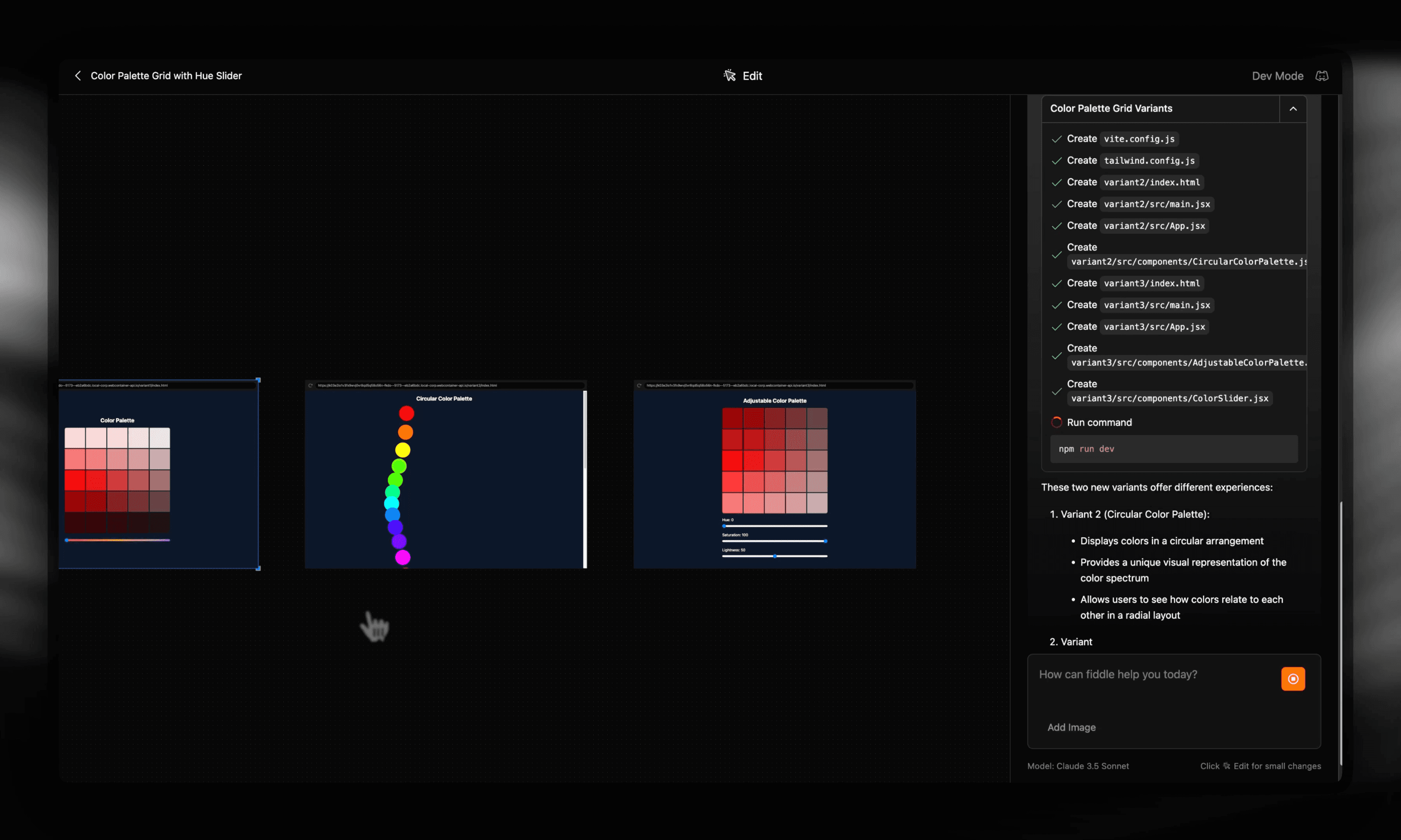Click the project title 'Color Palette Grid with Hue Slider'

166,76
